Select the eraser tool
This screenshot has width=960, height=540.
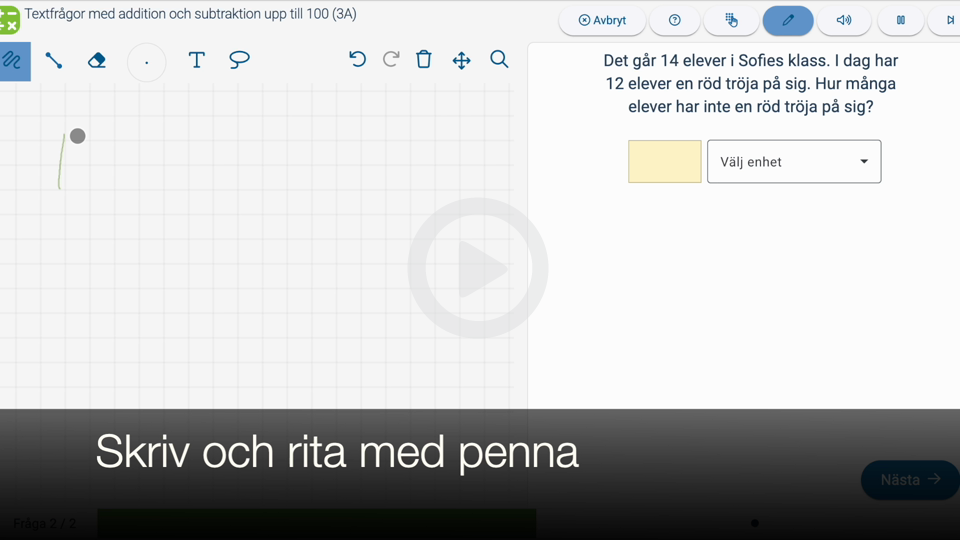coord(97,61)
